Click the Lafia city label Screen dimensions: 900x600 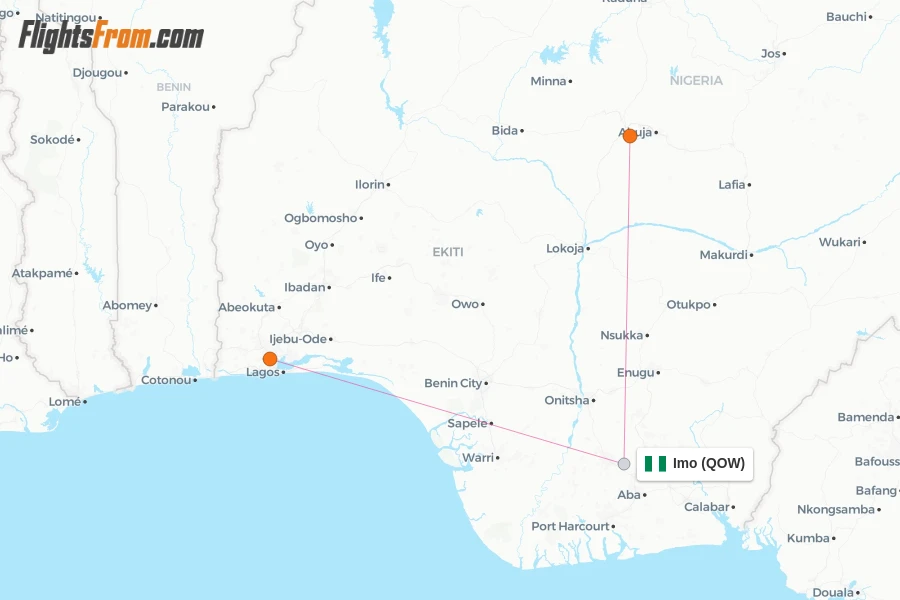(731, 184)
